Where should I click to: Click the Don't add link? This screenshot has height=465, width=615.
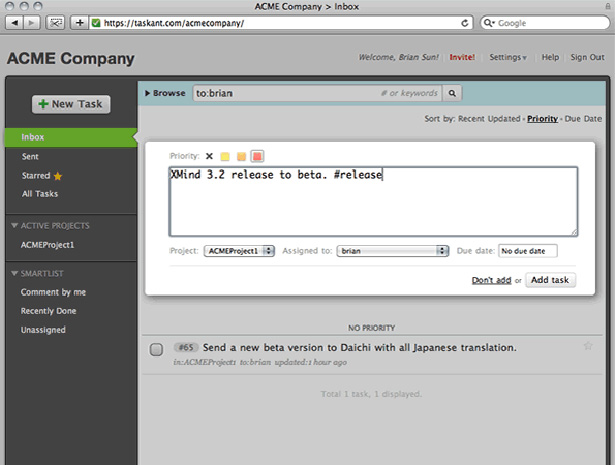coord(491,280)
